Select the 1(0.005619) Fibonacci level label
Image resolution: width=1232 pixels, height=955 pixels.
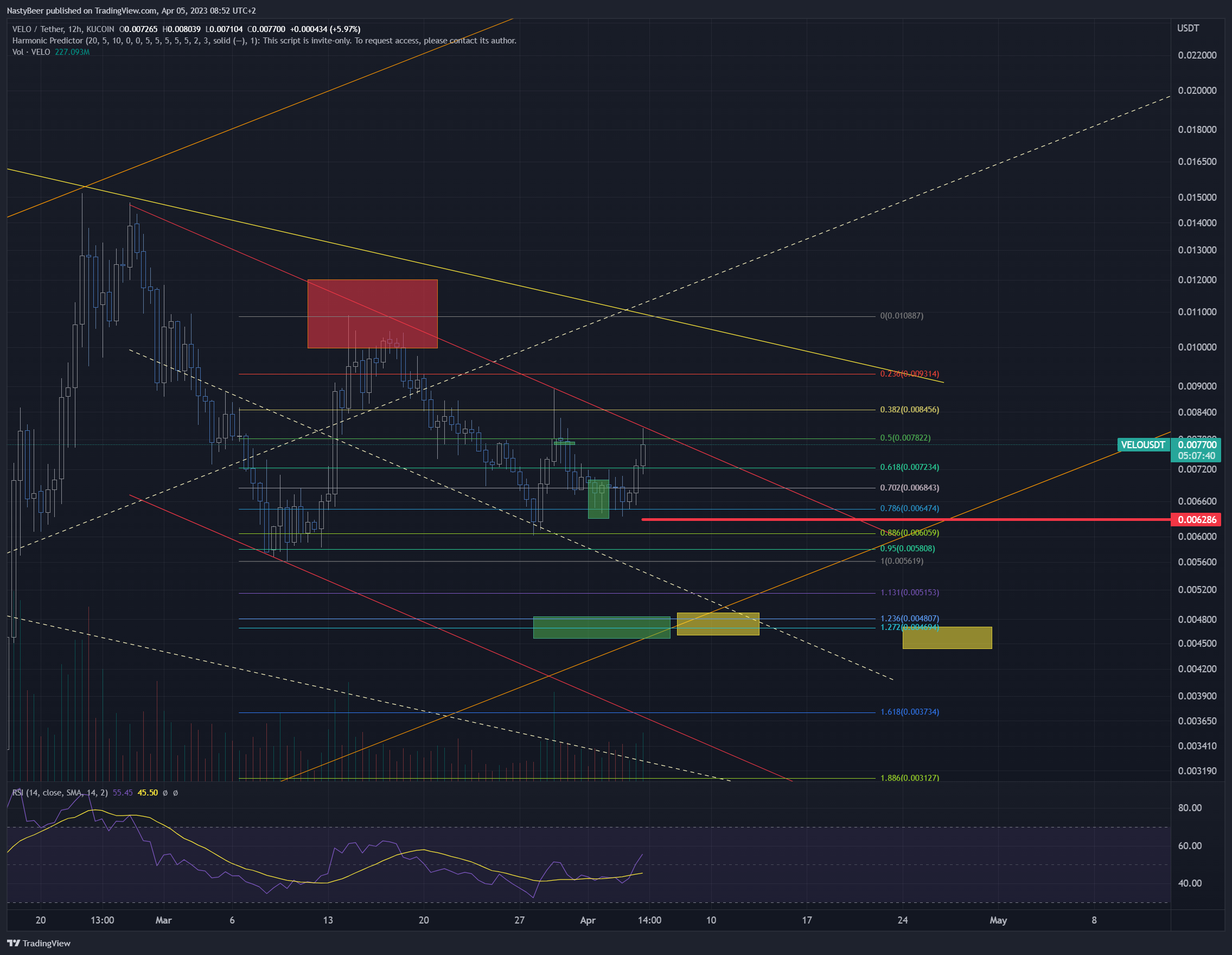(x=902, y=561)
